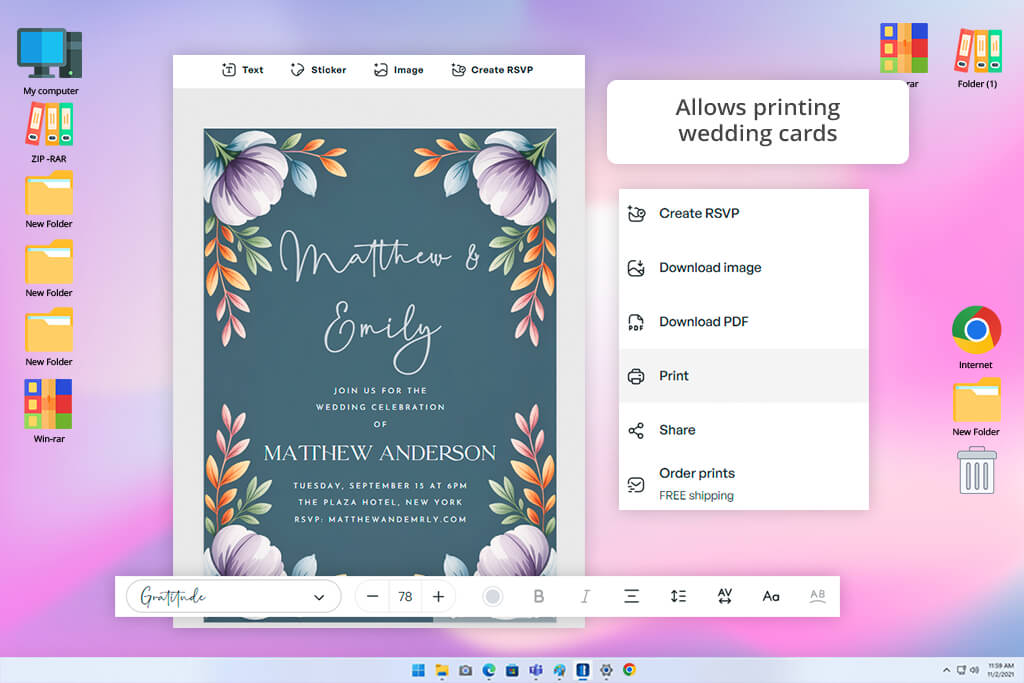Expand the system tray hidden icons chevron
Image resolution: width=1024 pixels, height=683 pixels.
point(946,670)
